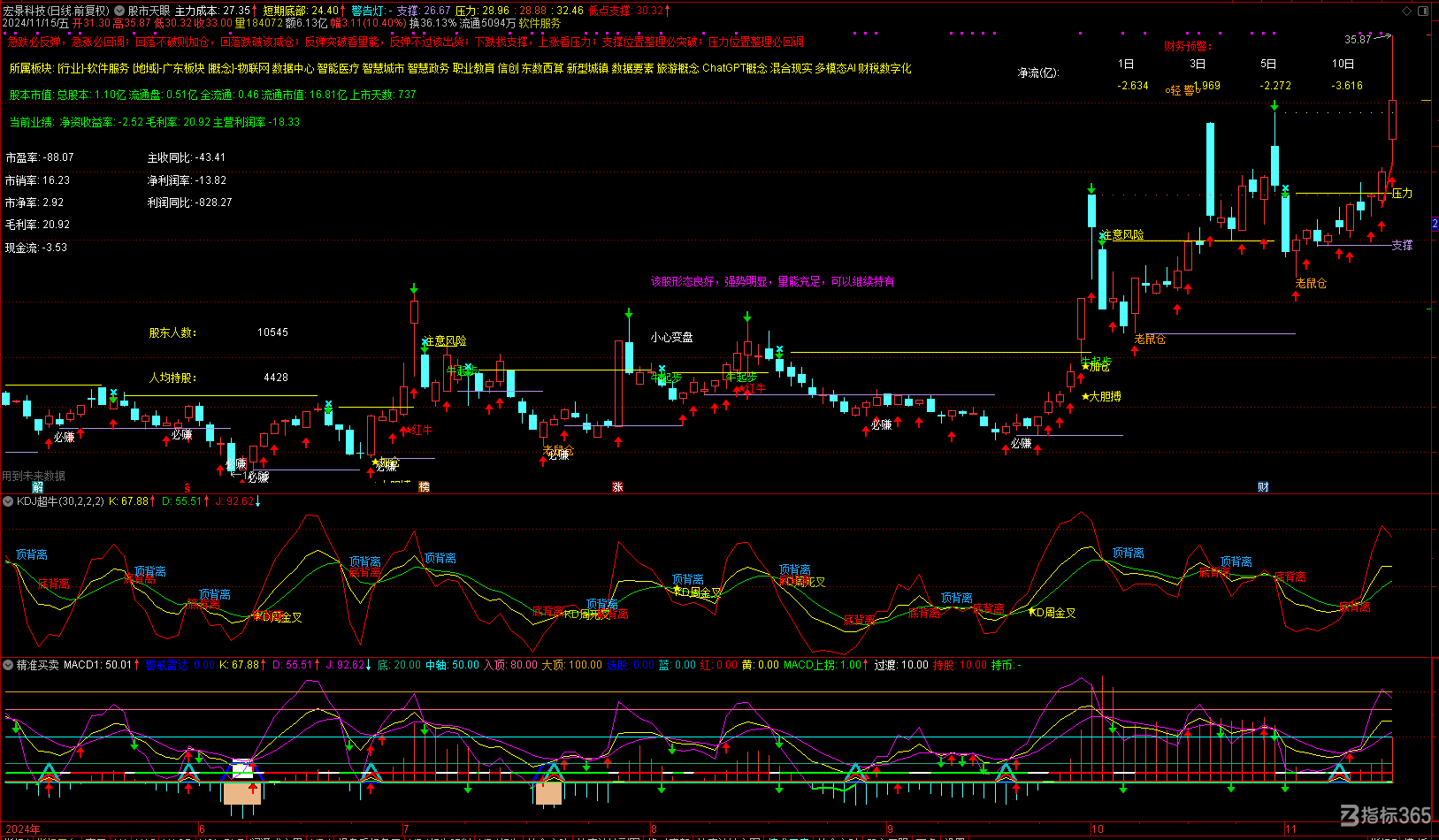
Task: Click the red trading tips line 急跌必反弹
Action: 405,42
